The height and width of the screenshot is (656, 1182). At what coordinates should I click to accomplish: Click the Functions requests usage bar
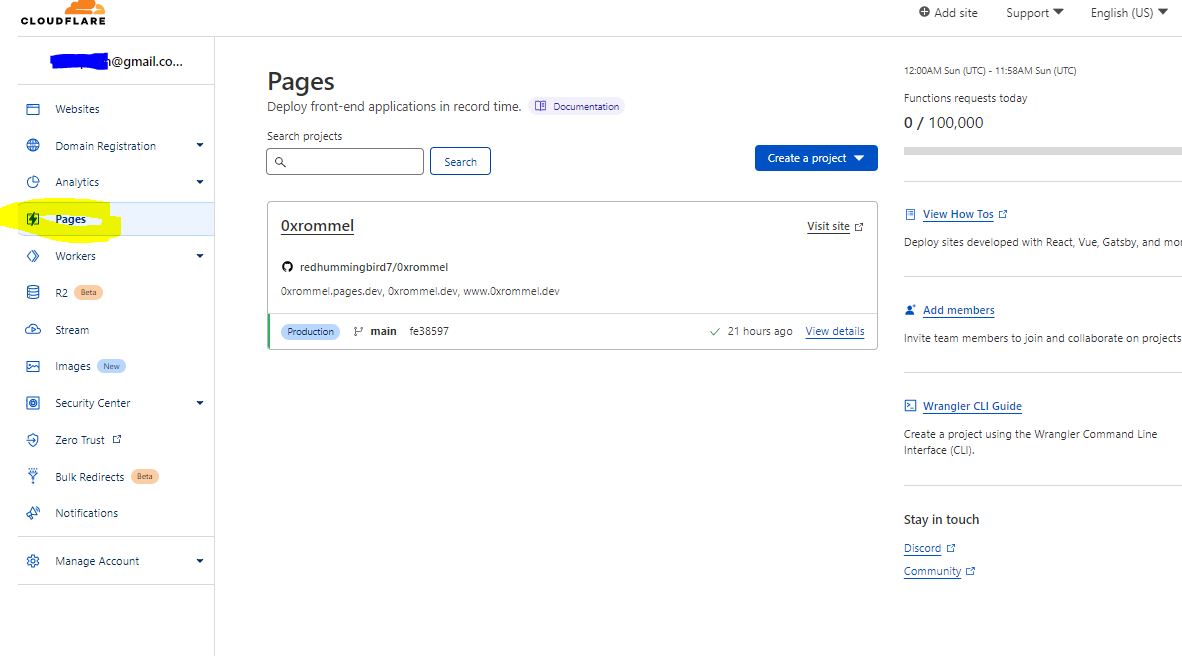coord(1042,151)
